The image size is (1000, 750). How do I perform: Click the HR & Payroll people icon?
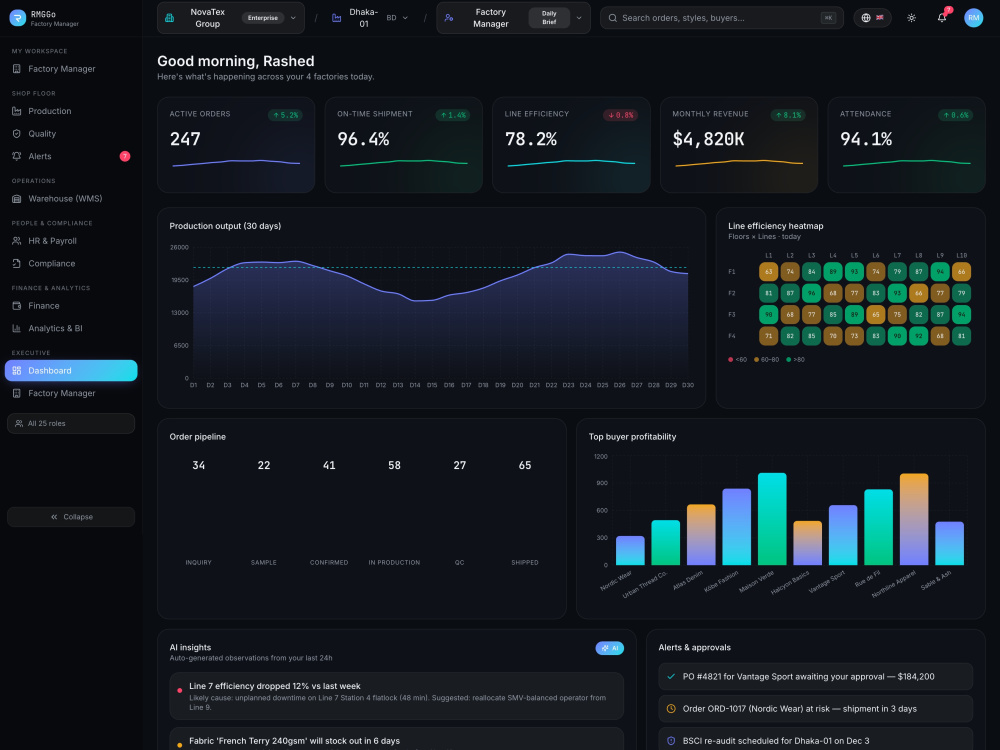click(17, 241)
